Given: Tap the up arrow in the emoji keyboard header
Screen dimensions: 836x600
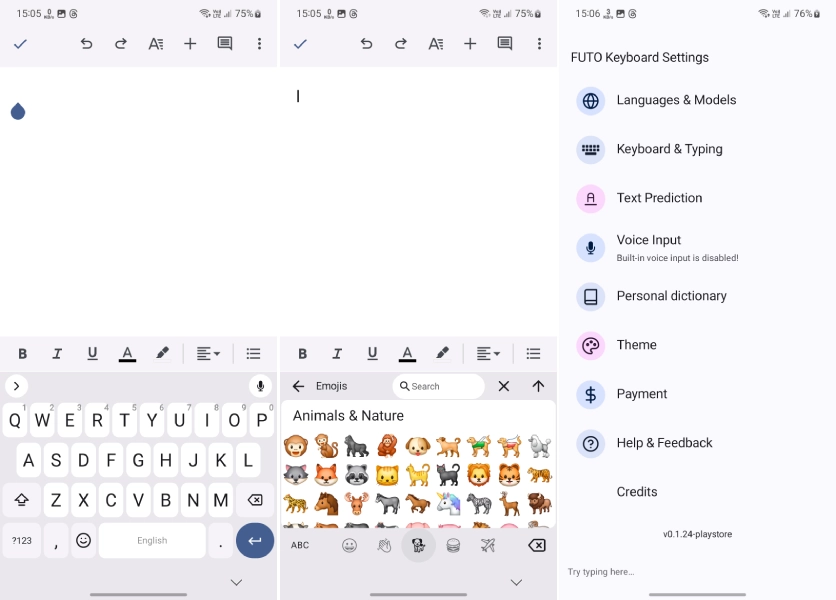Looking at the screenshot, I should [538, 386].
